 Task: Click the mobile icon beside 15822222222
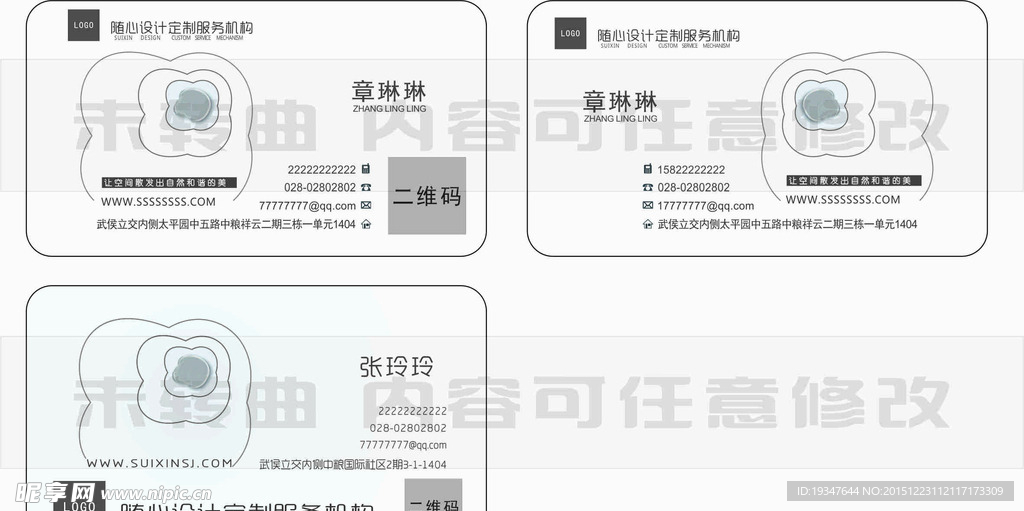(x=648, y=169)
